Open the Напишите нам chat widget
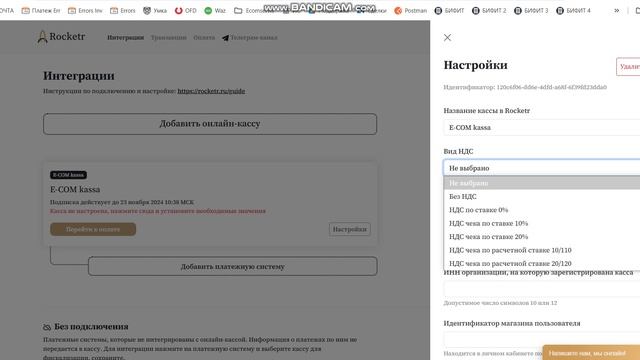Screen dimensions: 640x360 pos(591,353)
